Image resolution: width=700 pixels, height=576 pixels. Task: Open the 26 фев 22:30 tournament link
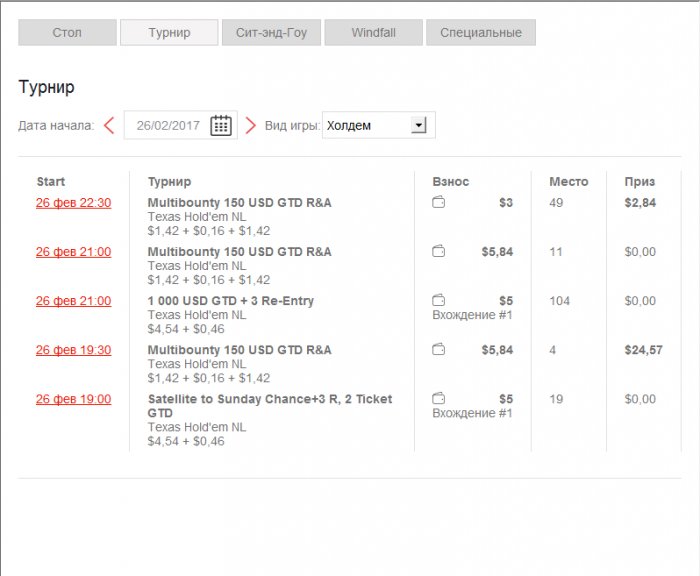point(74,203)
